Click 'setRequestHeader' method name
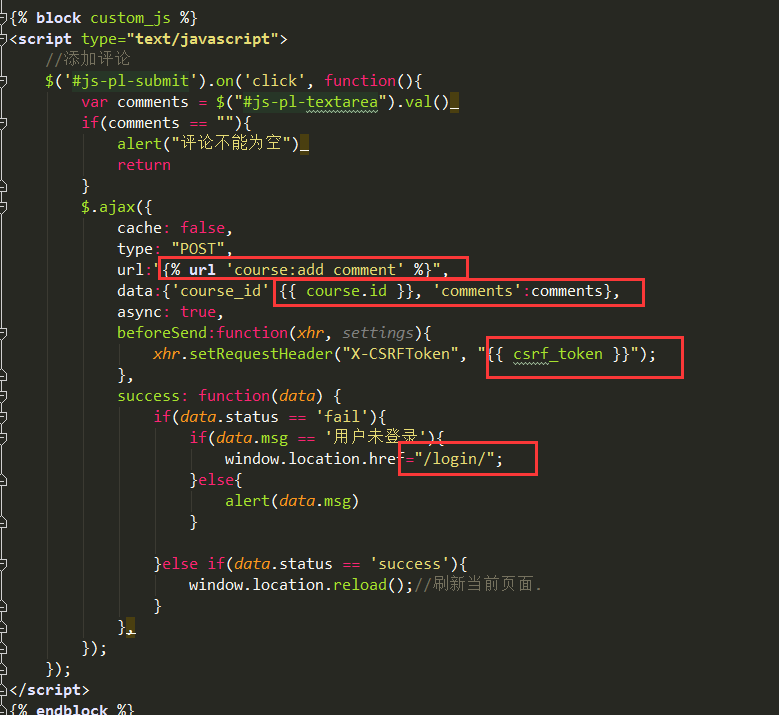The width and height of the screenshot is (779, 715). point(261,354)
